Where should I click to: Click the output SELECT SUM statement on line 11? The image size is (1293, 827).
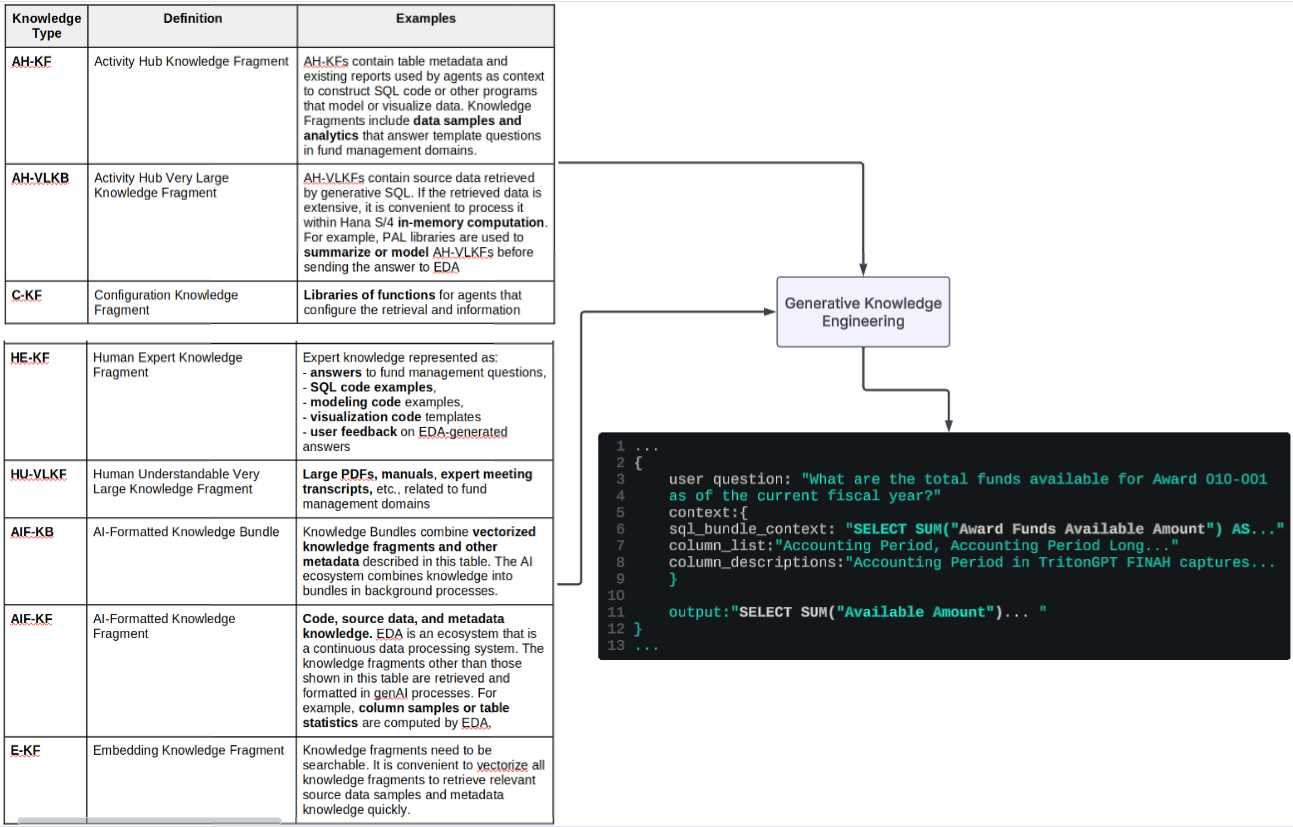point(870,611)
